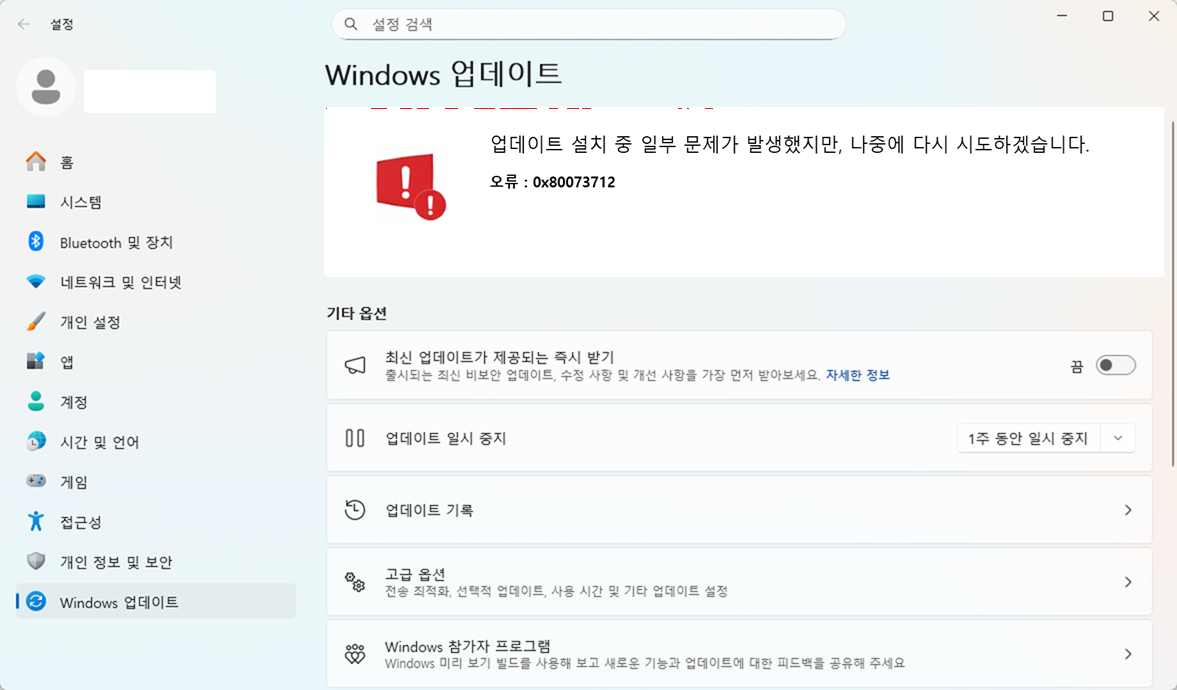Select the 시간 및 언어 clock icon

pyautogui.click(x=35, y=441)
